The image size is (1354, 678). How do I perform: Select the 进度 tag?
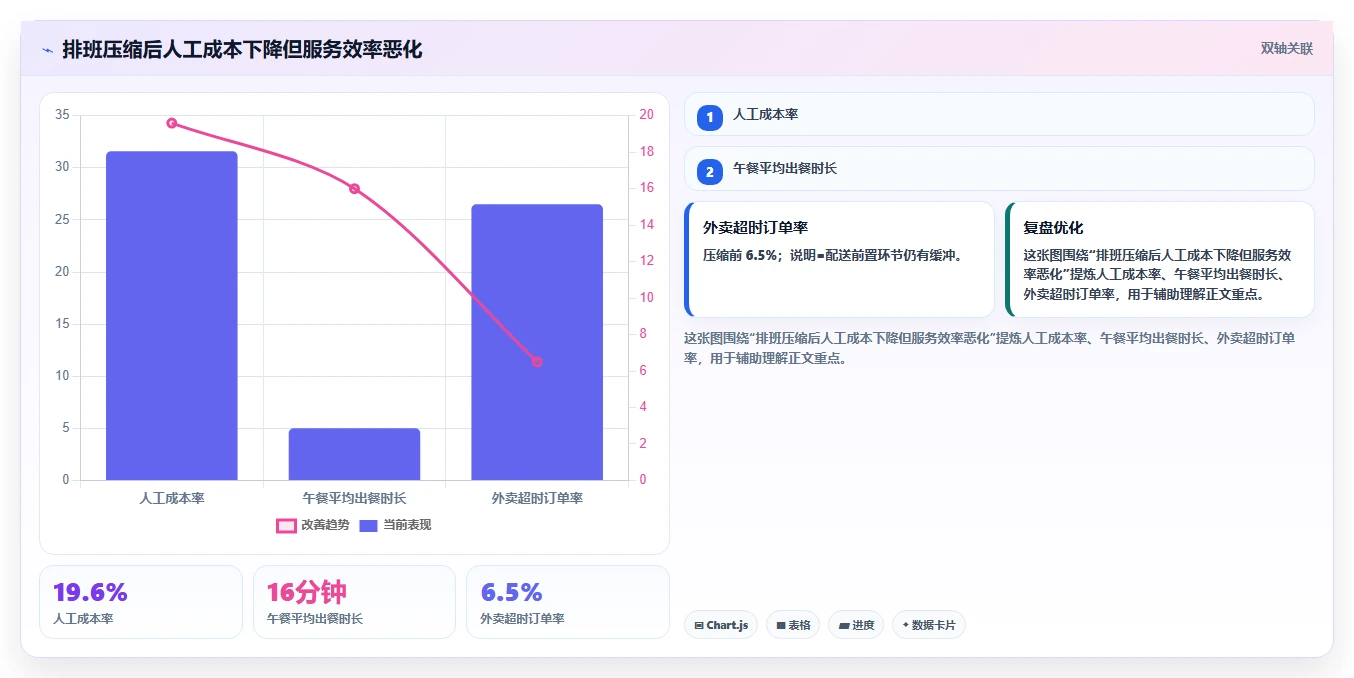pyautogui.click(x=857, y=625)
